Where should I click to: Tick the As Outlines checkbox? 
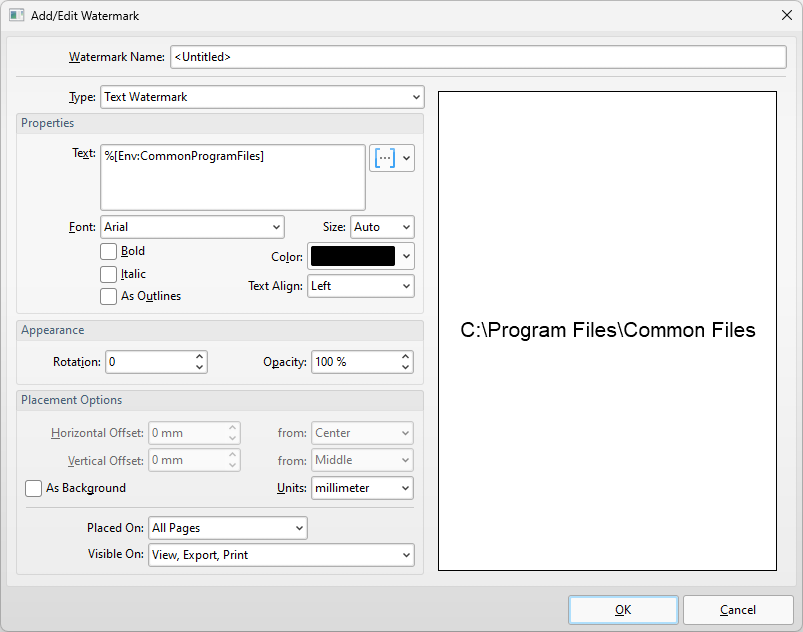tap(109, 296)
